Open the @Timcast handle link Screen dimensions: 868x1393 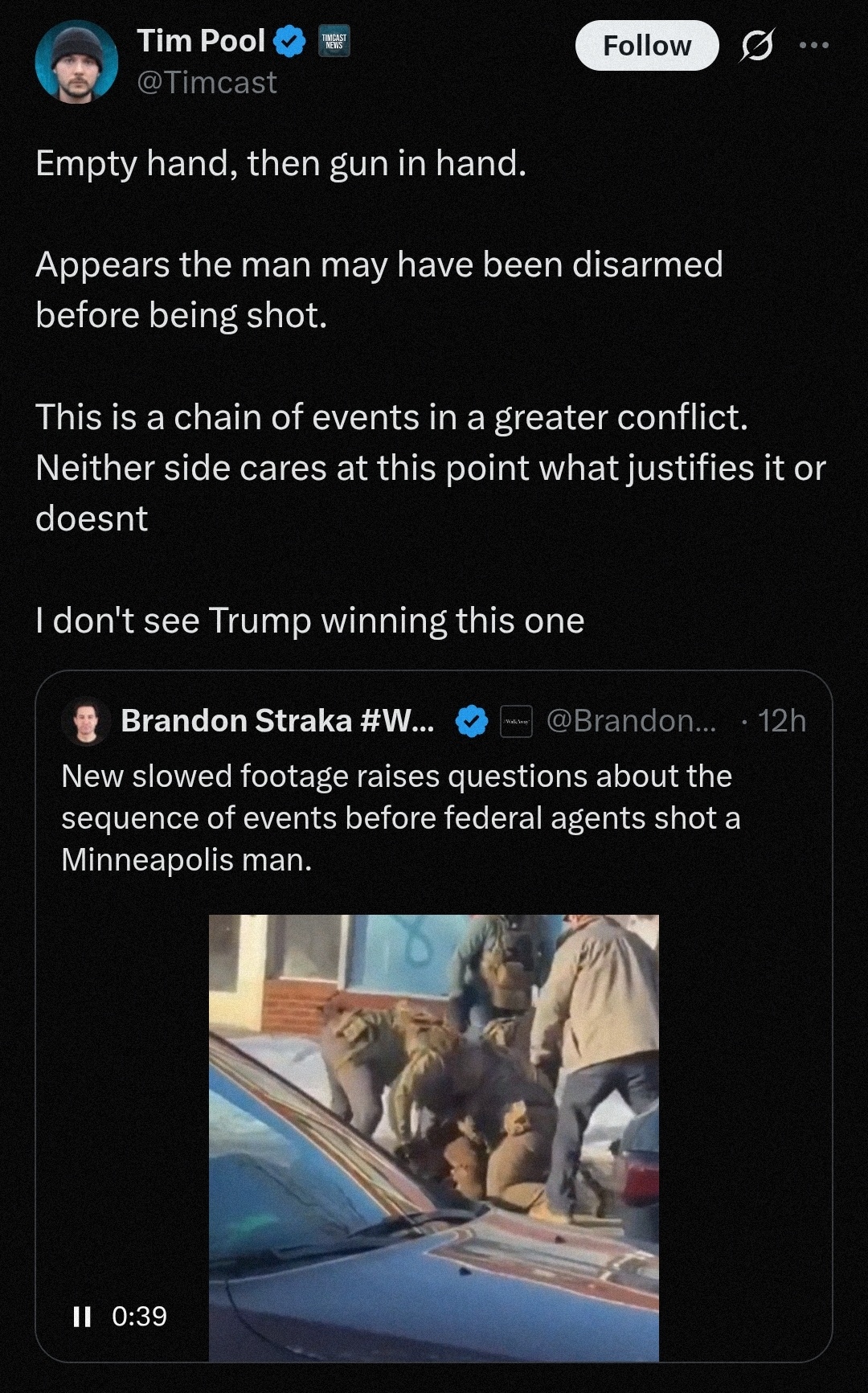(207, 83)
